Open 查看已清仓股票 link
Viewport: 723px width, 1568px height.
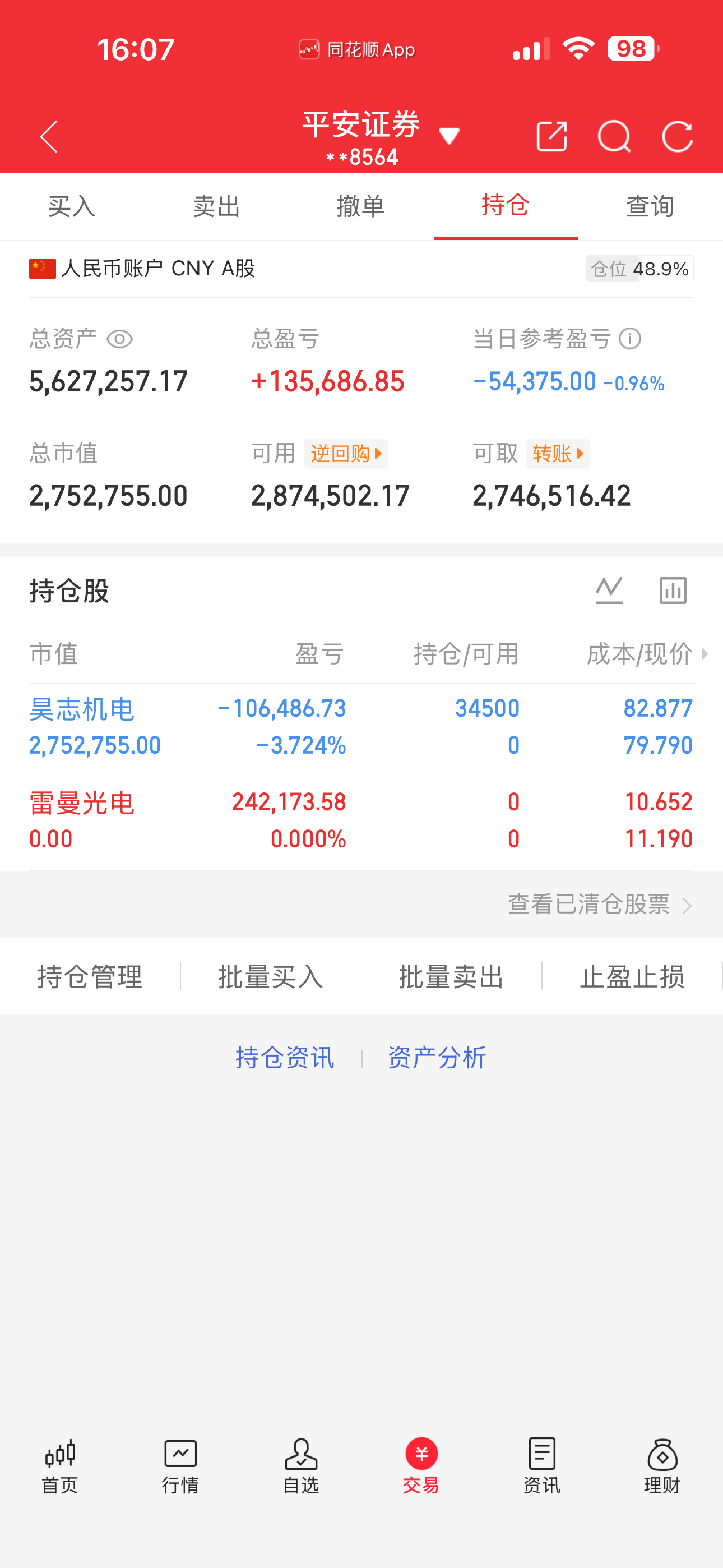600,905
